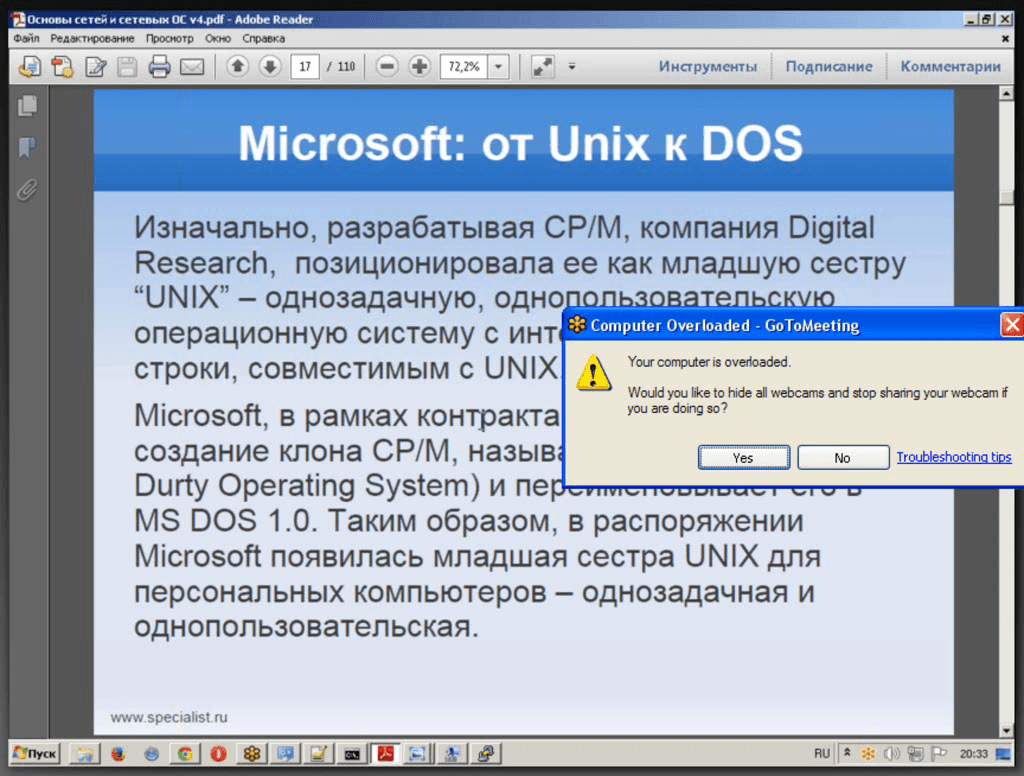1024x776 pixels.
Task: Close the Computer Overloaded dialog
Action: (x=1012, y=325)
